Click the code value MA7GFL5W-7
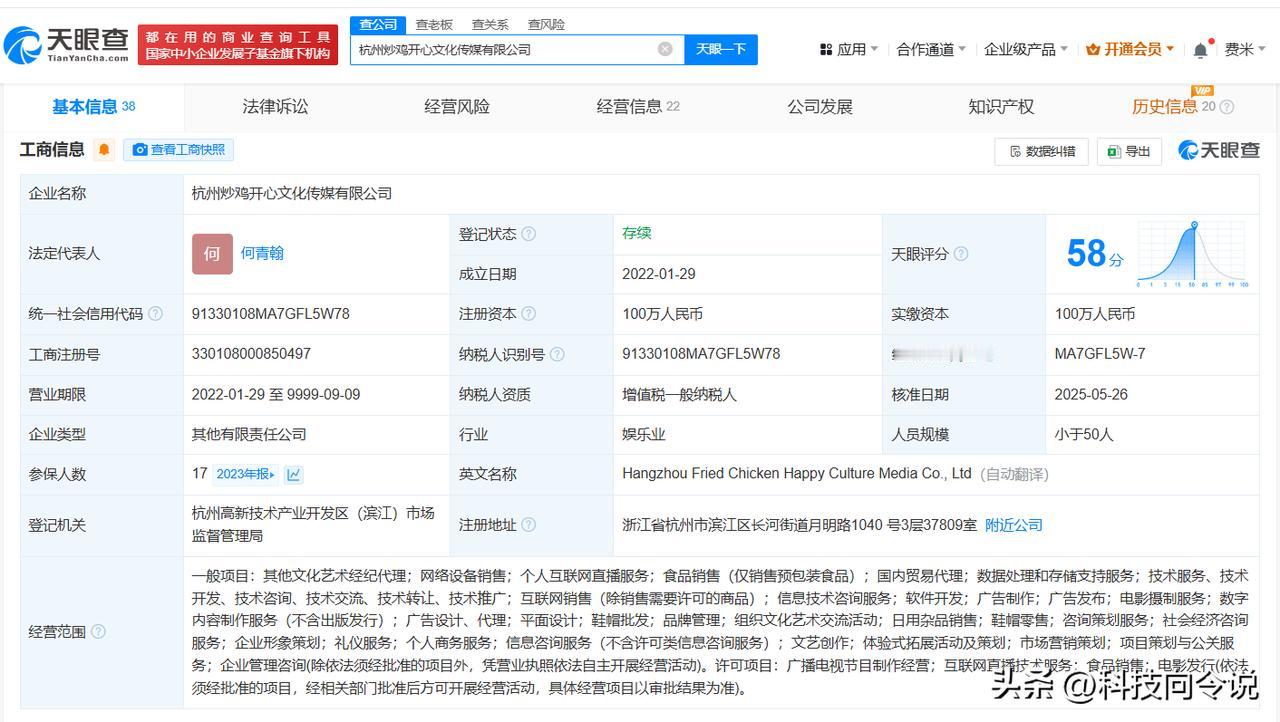1280x722 pixels. point(1100,354)
